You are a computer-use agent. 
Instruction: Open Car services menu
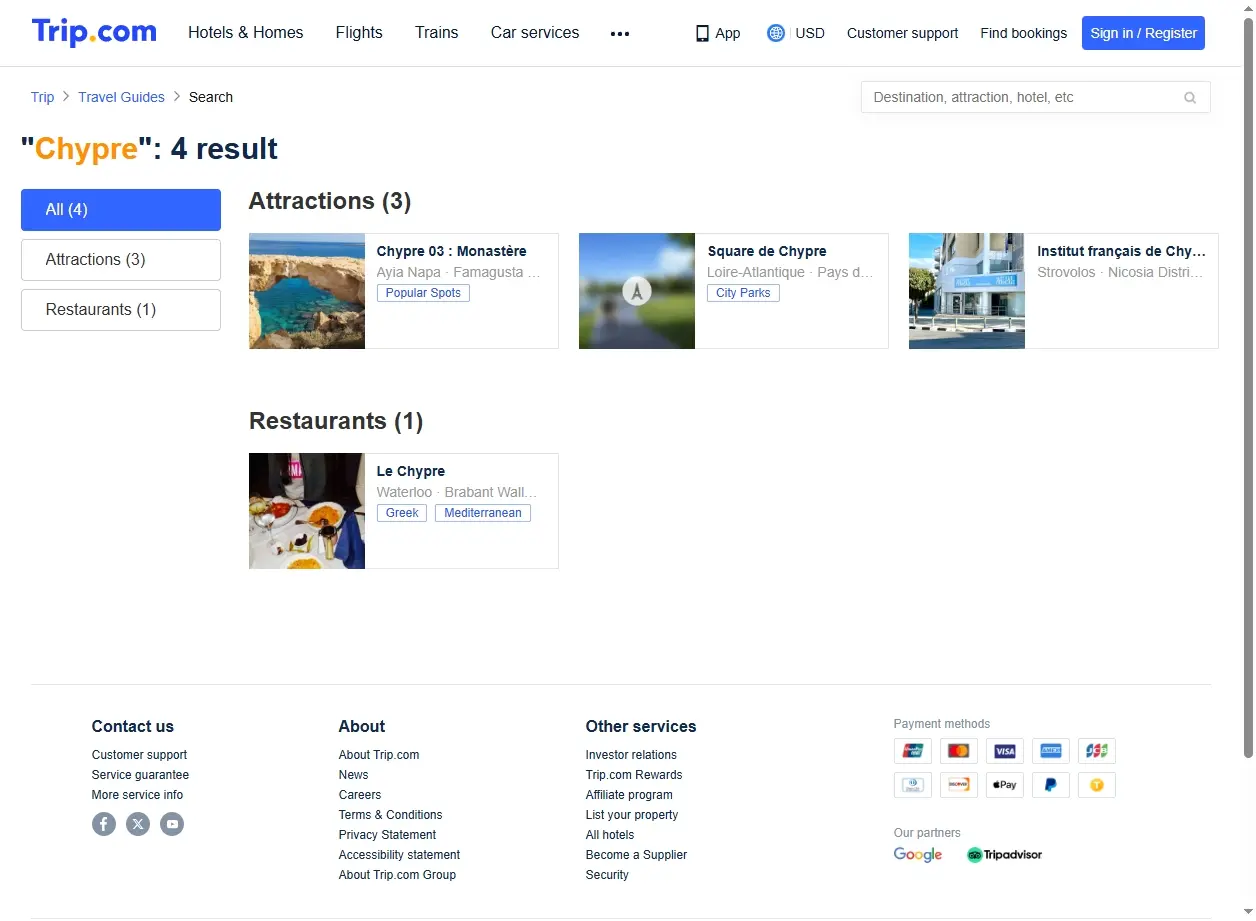pyautogui.click(x=535, y=32)
